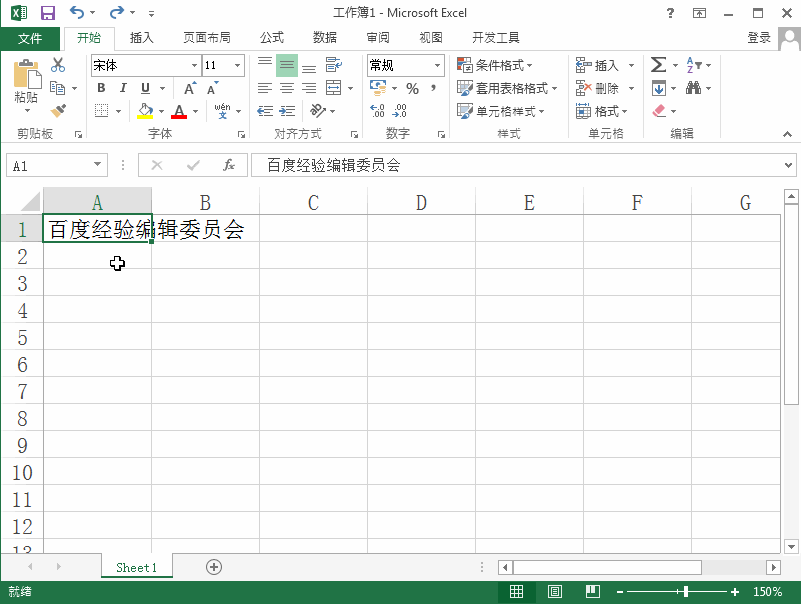This screenshot has width=801, height=604.
Task: Align text left
Action: (x=265, y=88)
